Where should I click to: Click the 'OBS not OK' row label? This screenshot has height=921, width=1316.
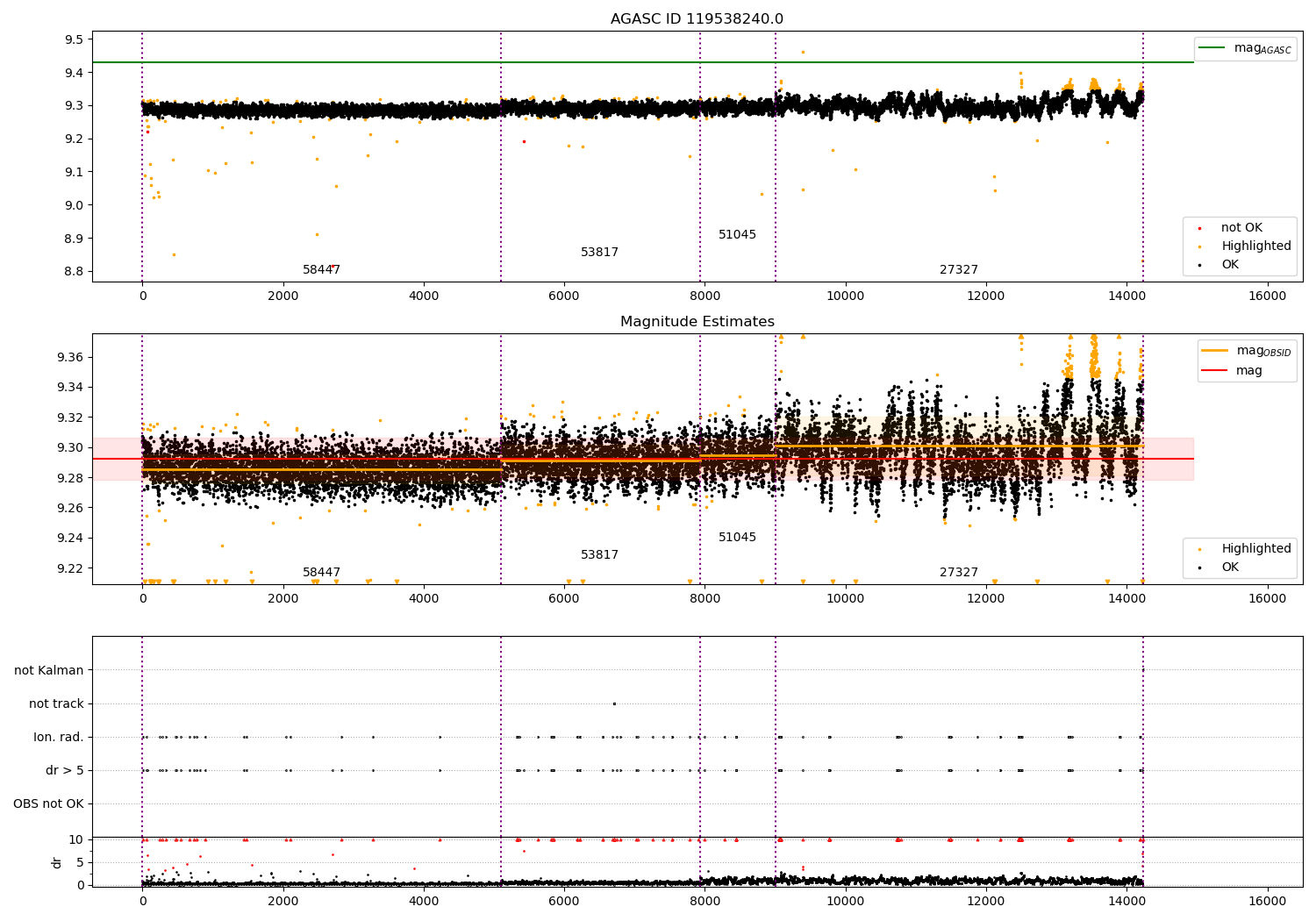tap(48, 804)
